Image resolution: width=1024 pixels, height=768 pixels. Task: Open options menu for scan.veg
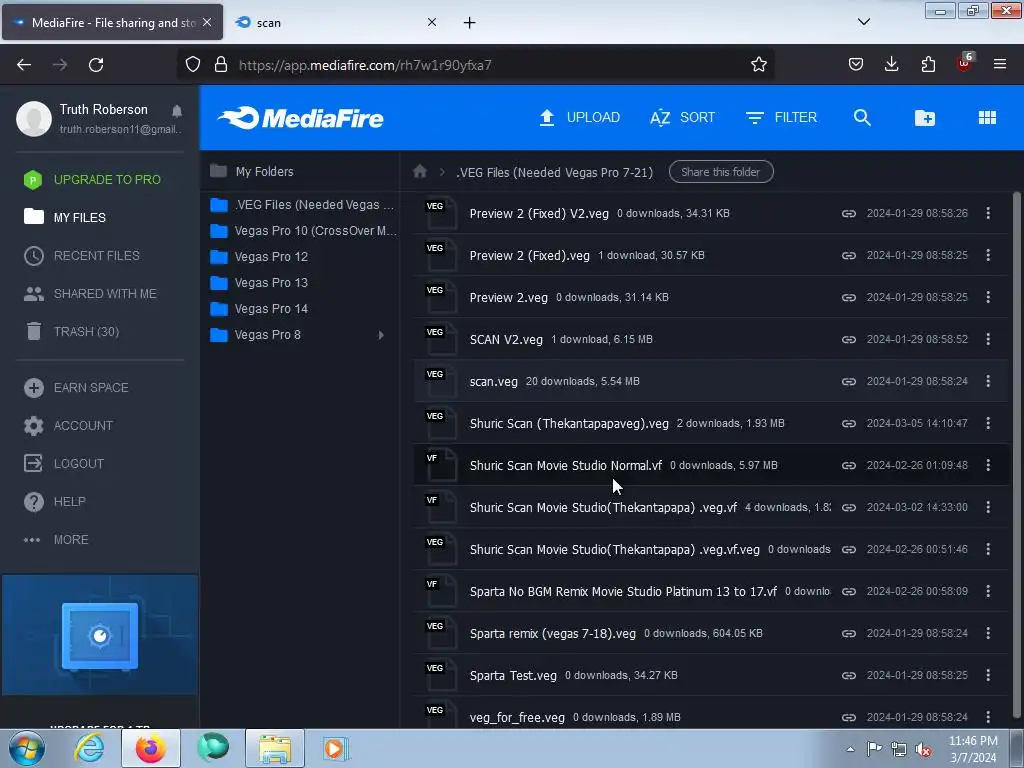click(988, 381)
